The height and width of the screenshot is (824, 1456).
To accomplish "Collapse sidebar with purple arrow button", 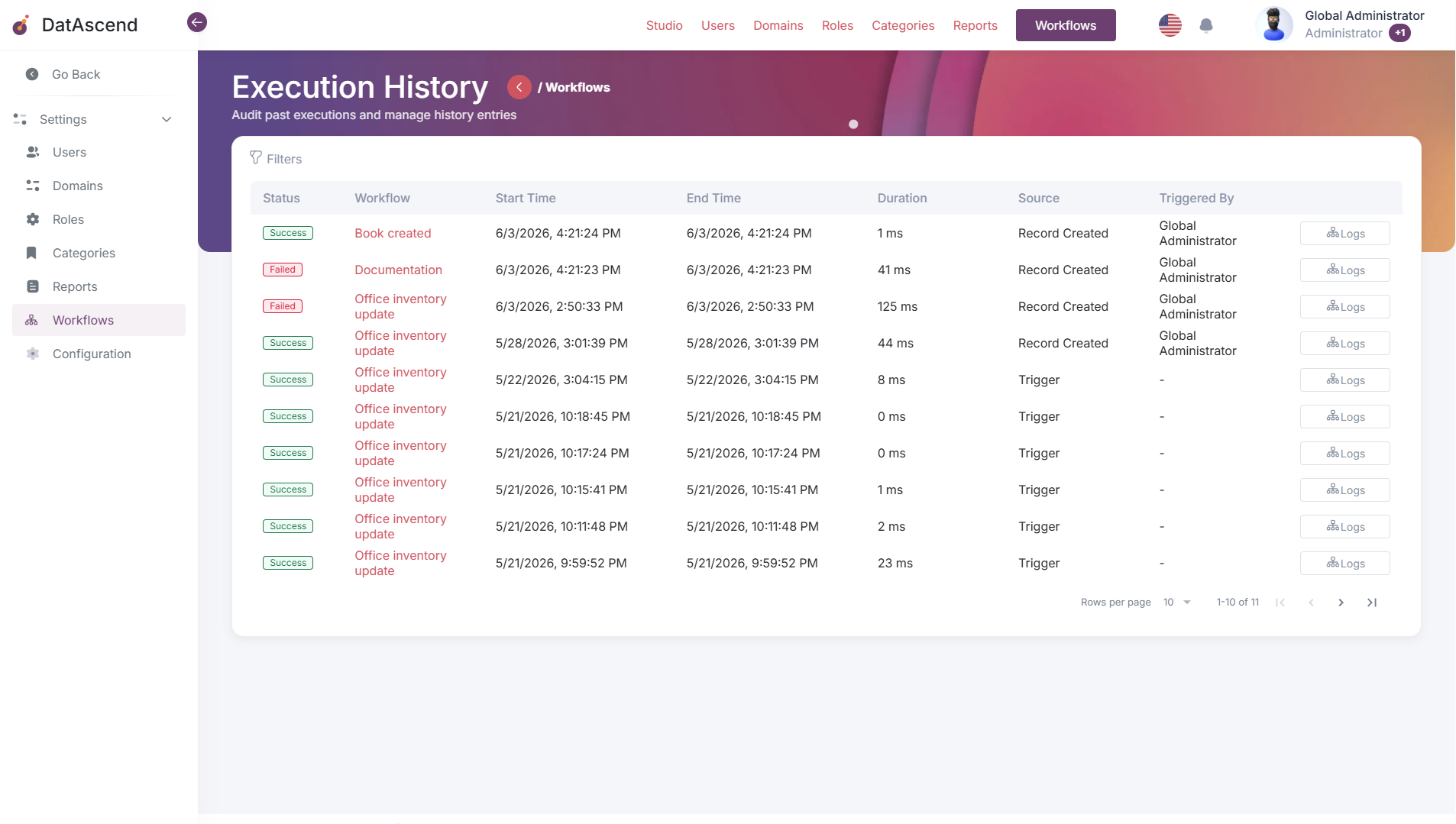I will [197, 22].
